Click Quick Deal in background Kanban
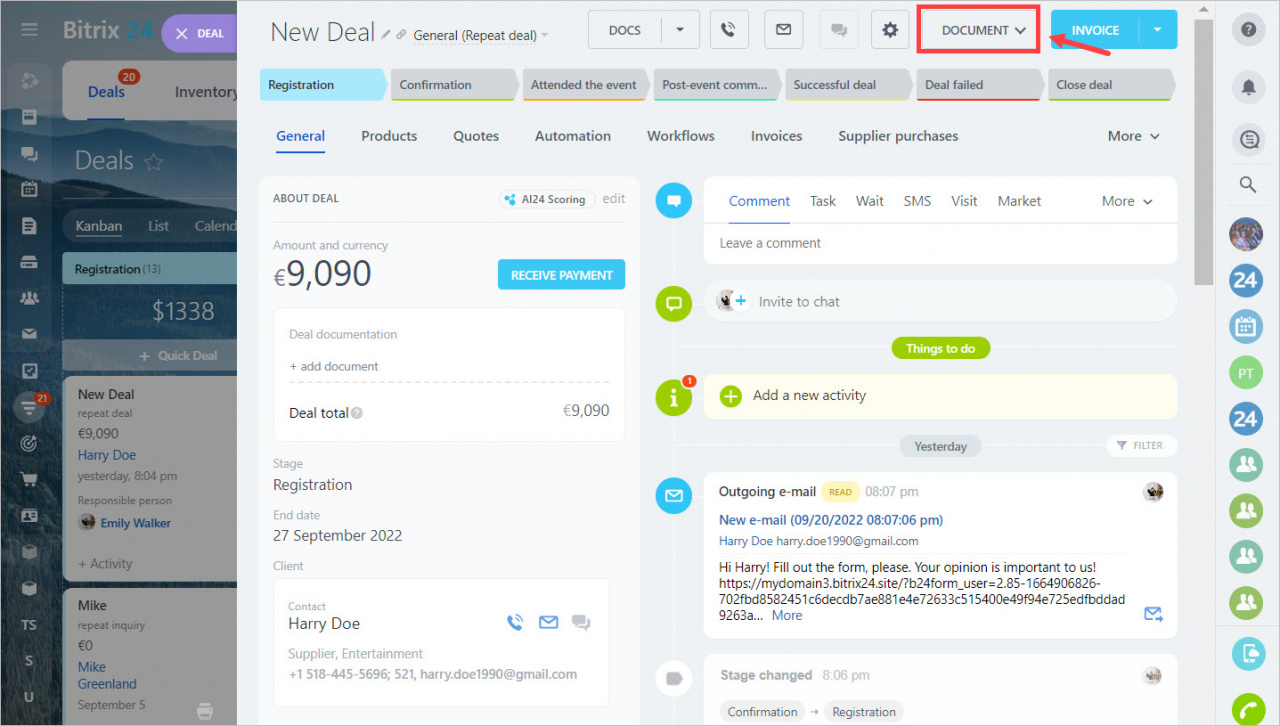 coord(180,355)
